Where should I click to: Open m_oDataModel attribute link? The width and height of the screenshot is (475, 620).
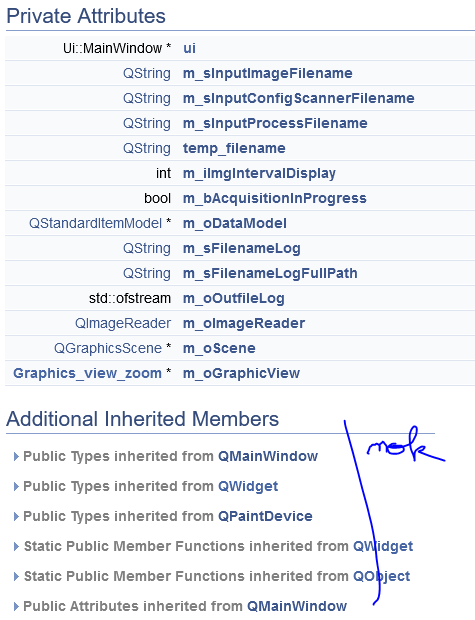235,223
